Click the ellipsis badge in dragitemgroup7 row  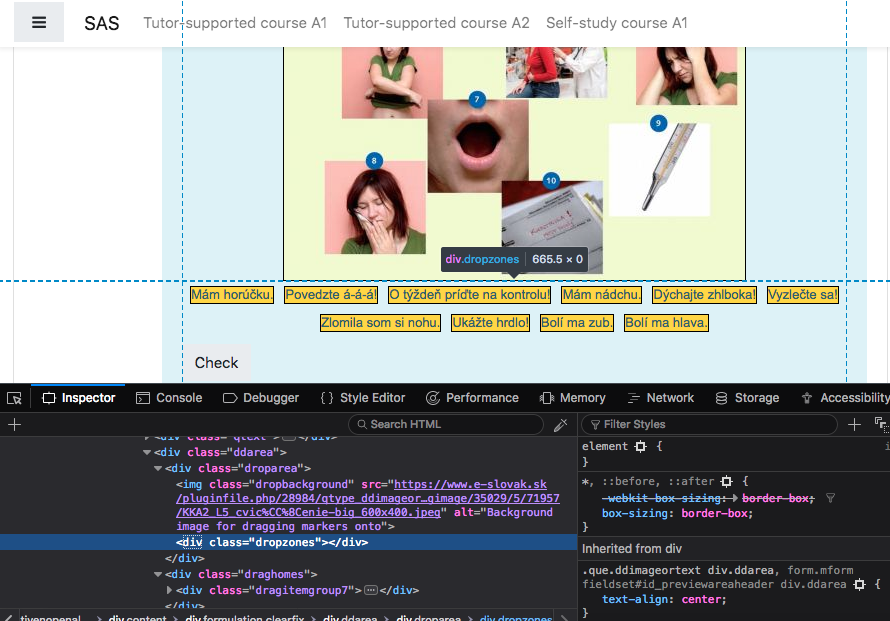[371, 590]
